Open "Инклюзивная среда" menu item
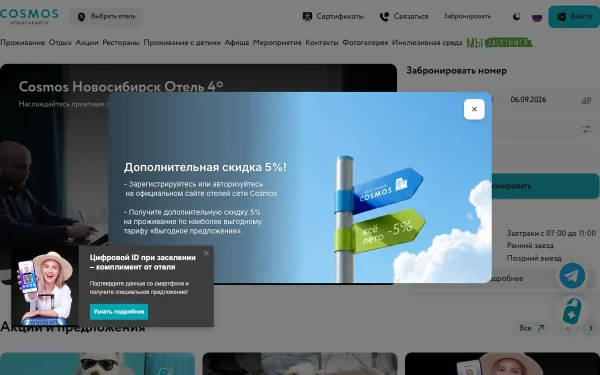 click(427, 42)
